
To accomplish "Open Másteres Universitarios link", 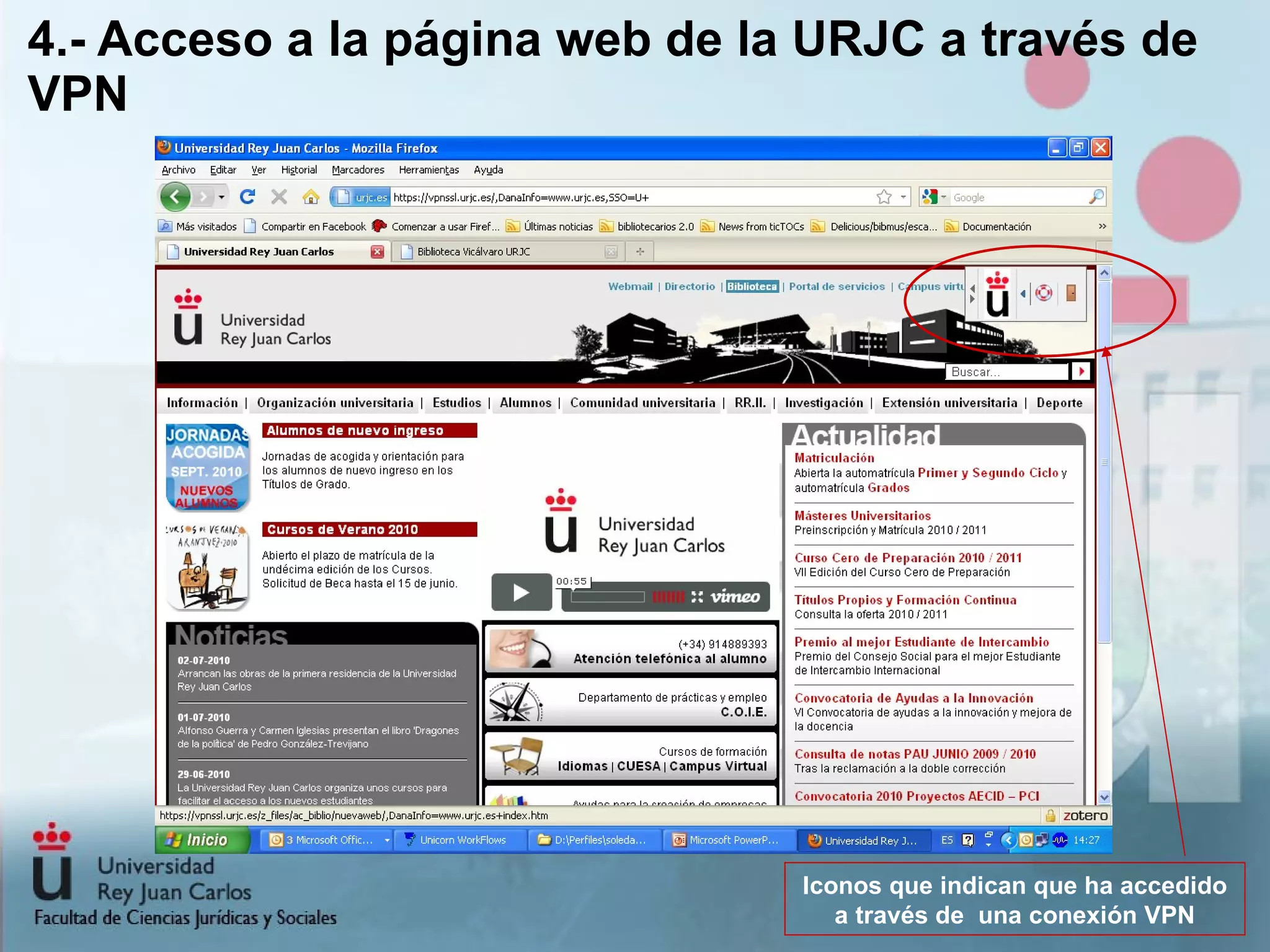I will pyautogui.click(x=863, y=516).
